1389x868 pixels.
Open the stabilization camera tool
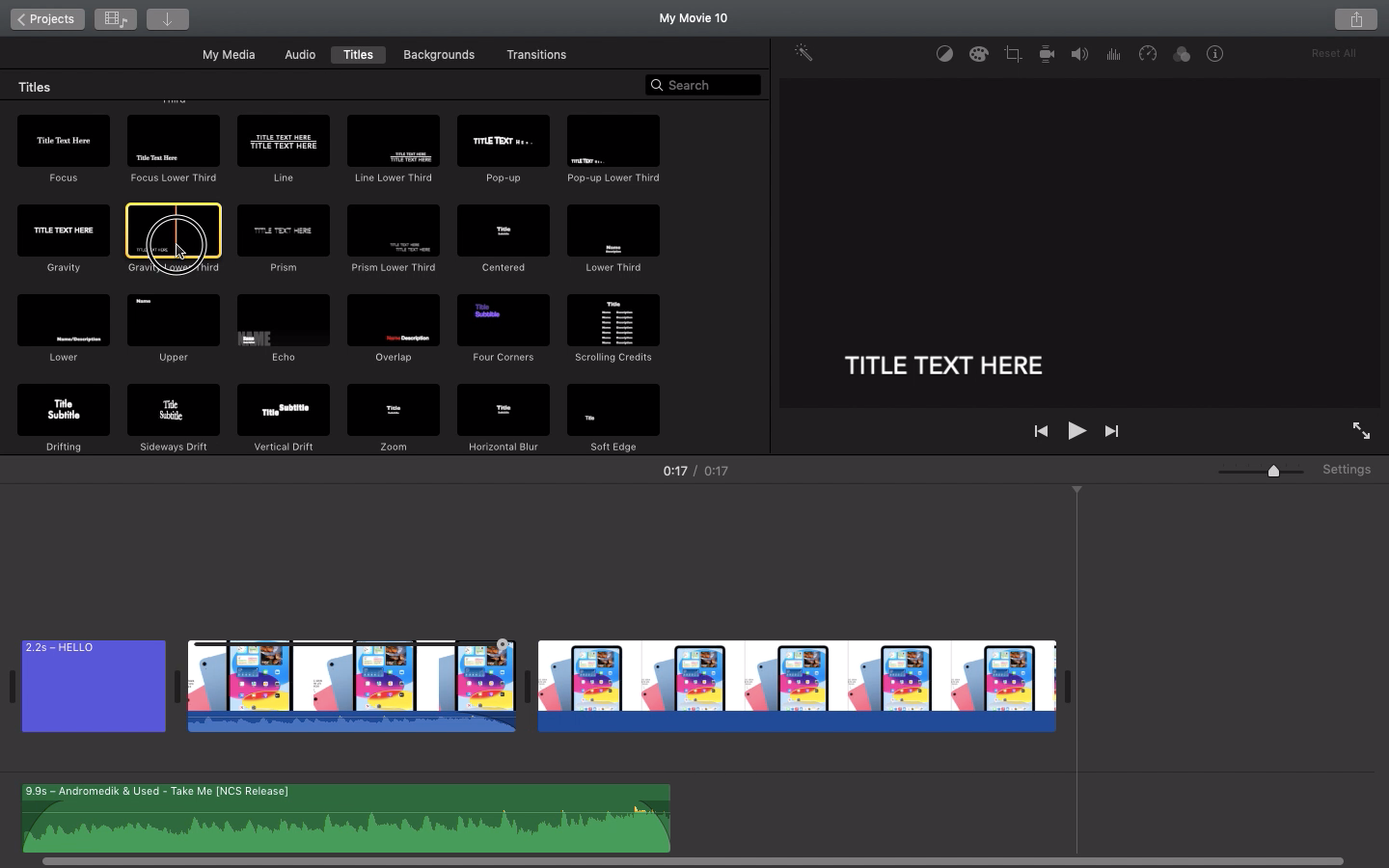1047,55
